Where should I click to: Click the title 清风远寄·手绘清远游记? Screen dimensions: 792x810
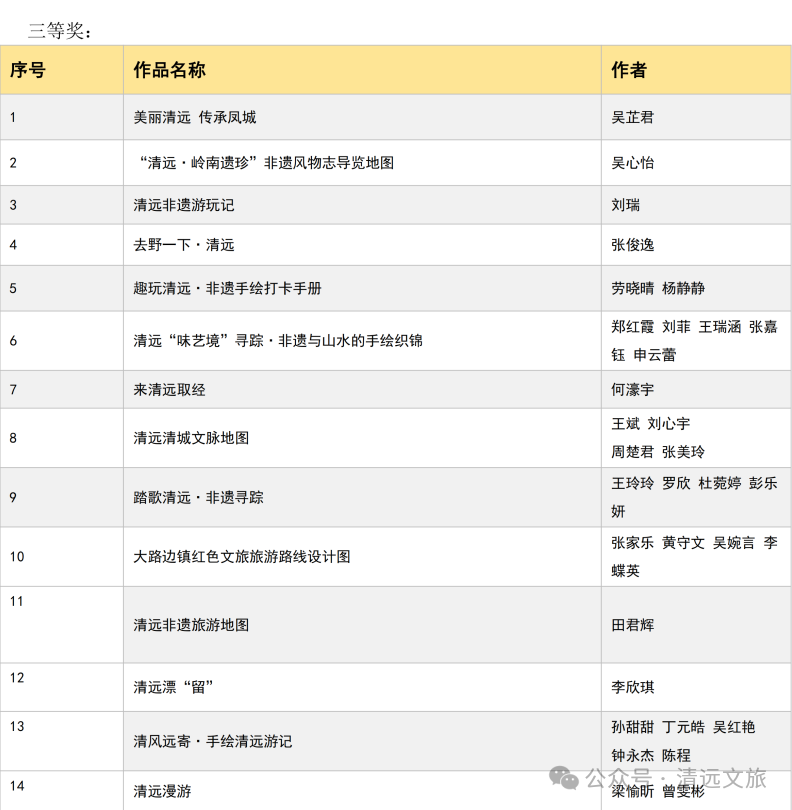coord(212,741)
